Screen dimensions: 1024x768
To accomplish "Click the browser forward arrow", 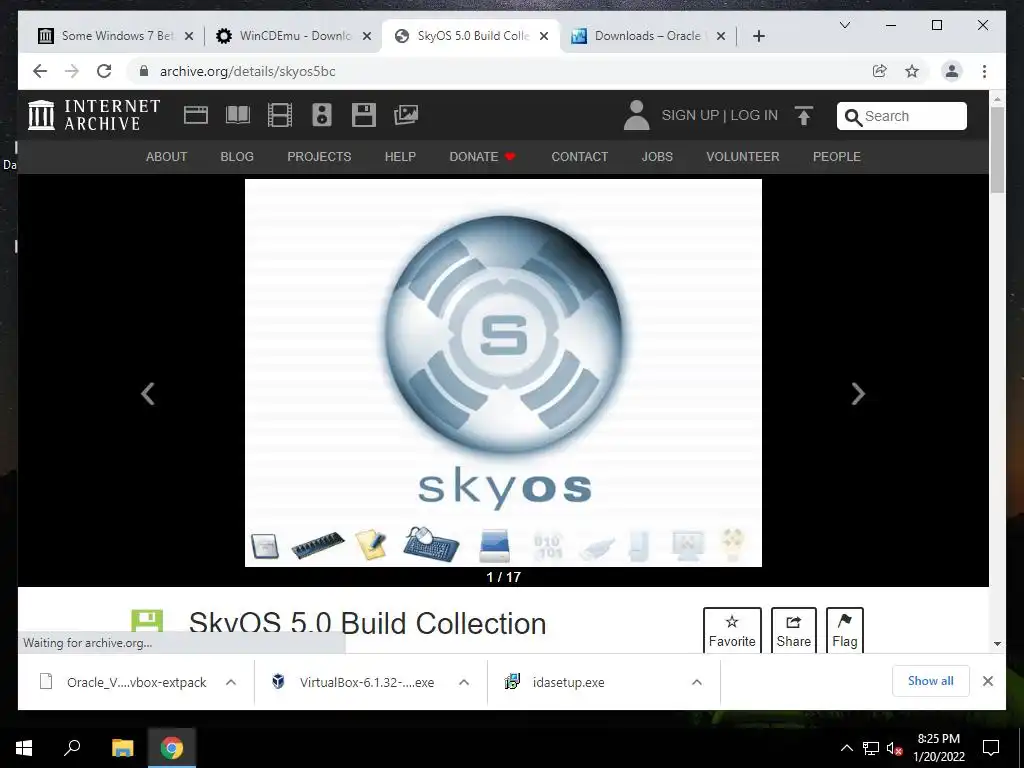I will (72, 71).
